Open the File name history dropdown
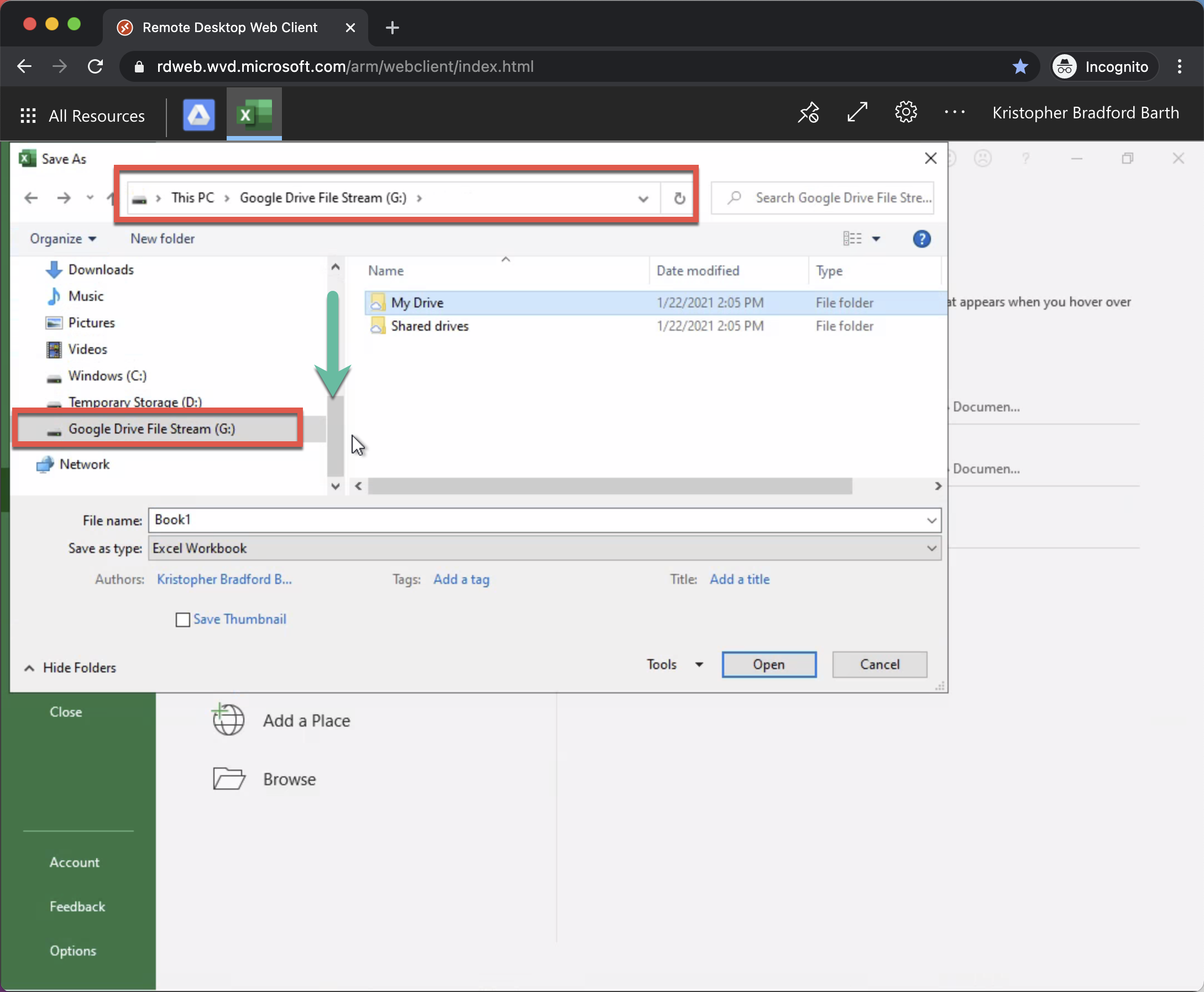The image size is (1204, 992). (x=931, y=520)
